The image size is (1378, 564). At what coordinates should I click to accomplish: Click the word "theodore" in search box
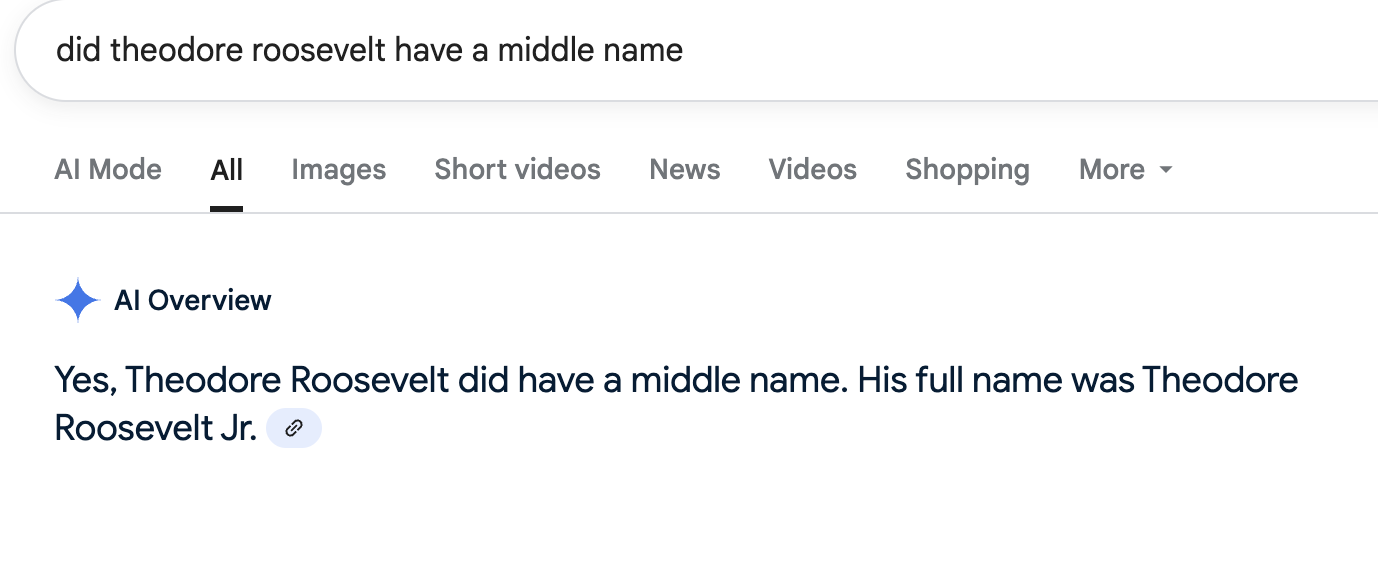pyautogui.click(x=177, y=50)
